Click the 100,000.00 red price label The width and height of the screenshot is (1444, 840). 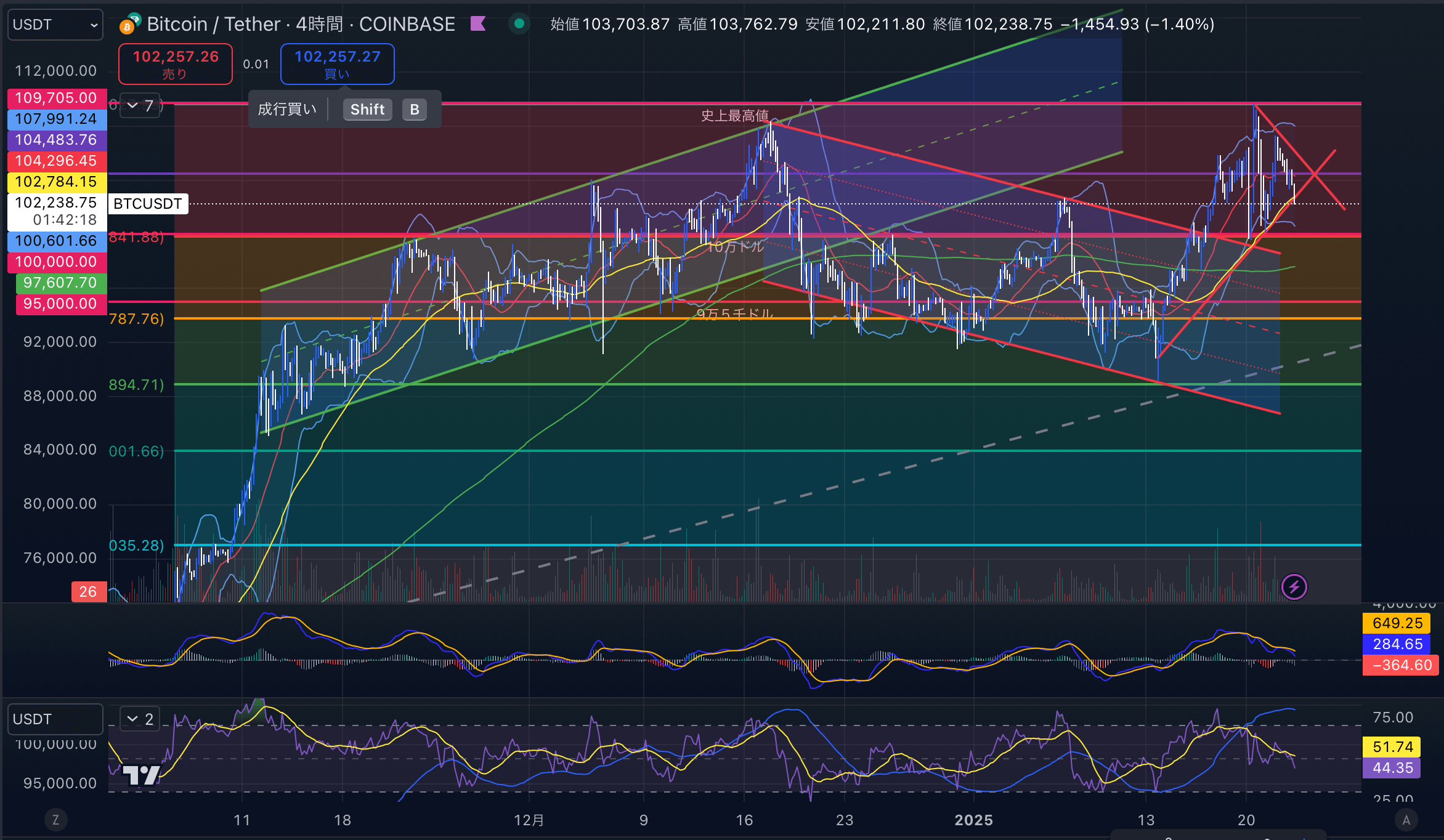click(57, 262)
